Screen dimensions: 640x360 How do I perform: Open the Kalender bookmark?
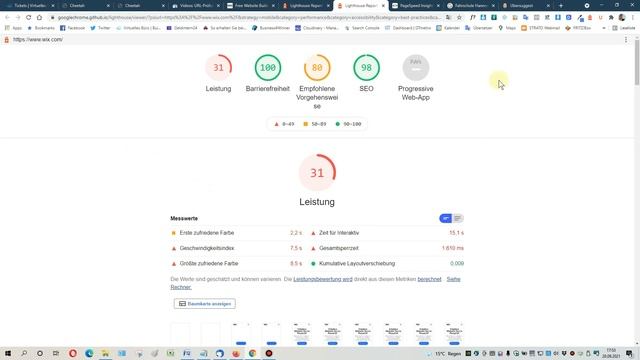click(448, 28)
